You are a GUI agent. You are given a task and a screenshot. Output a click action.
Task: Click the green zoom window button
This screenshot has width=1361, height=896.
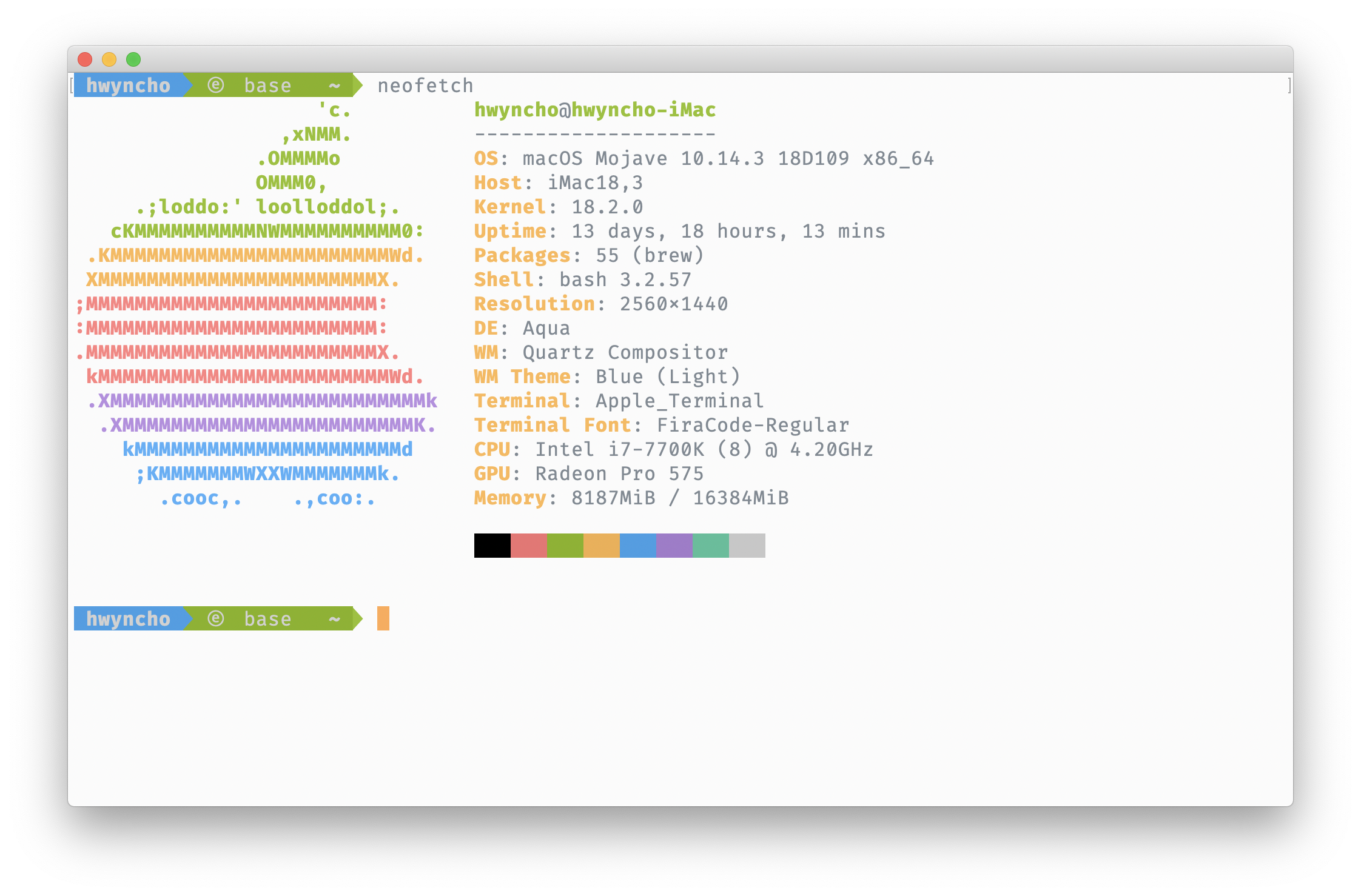coord(133,59)
